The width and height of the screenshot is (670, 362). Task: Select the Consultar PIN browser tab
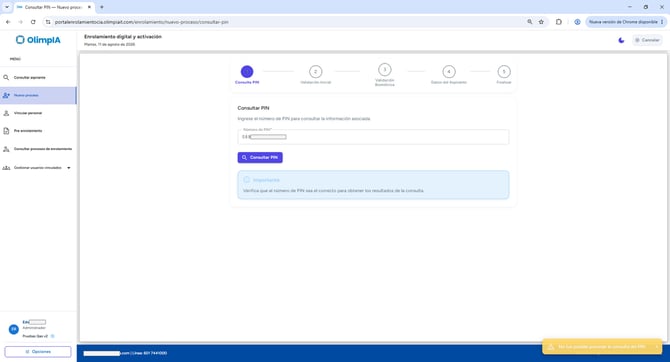pos(53,7)
